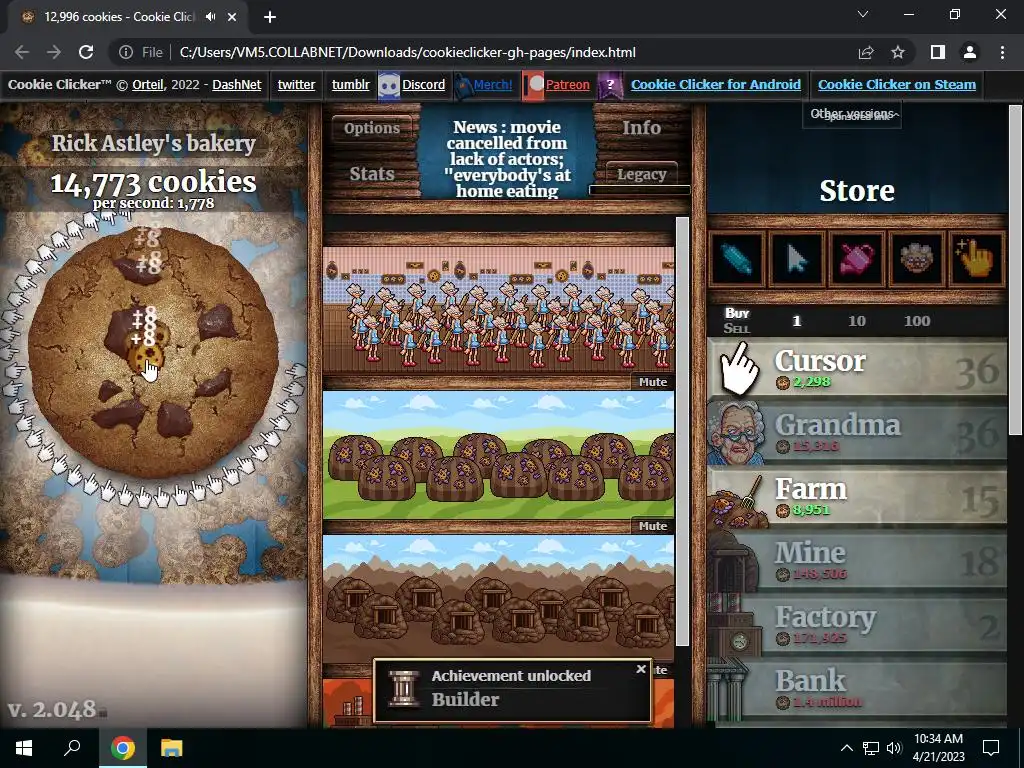Open the volume control in tray
This screenshot has width=1024, height=768.
click(894, 748)
